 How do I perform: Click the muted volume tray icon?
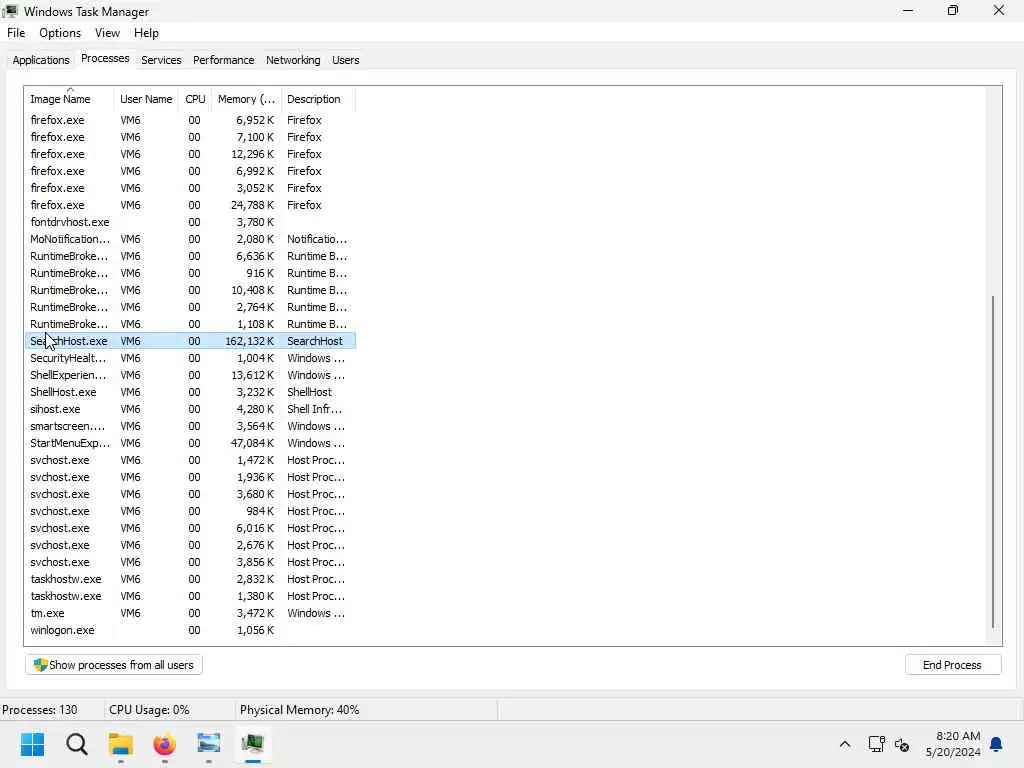[x=902, y=744]
